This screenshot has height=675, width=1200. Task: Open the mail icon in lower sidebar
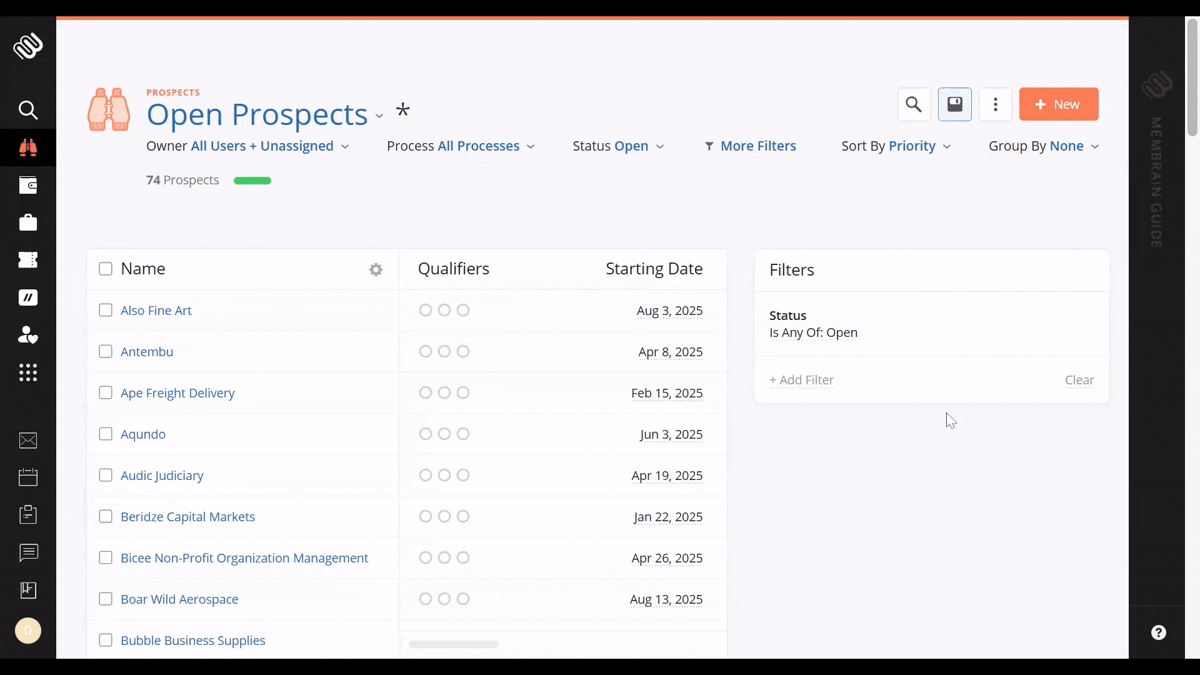click(27, 440)
